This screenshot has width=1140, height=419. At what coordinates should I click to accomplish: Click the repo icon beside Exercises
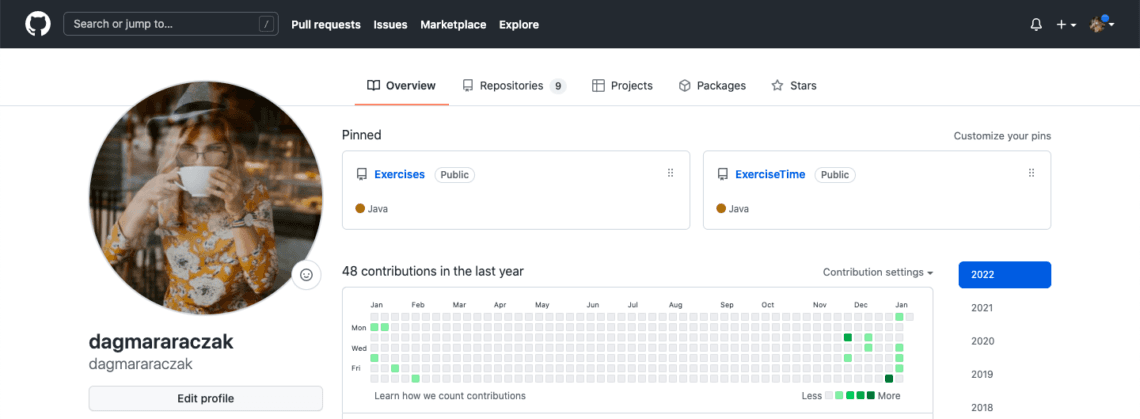pos(361,175)
